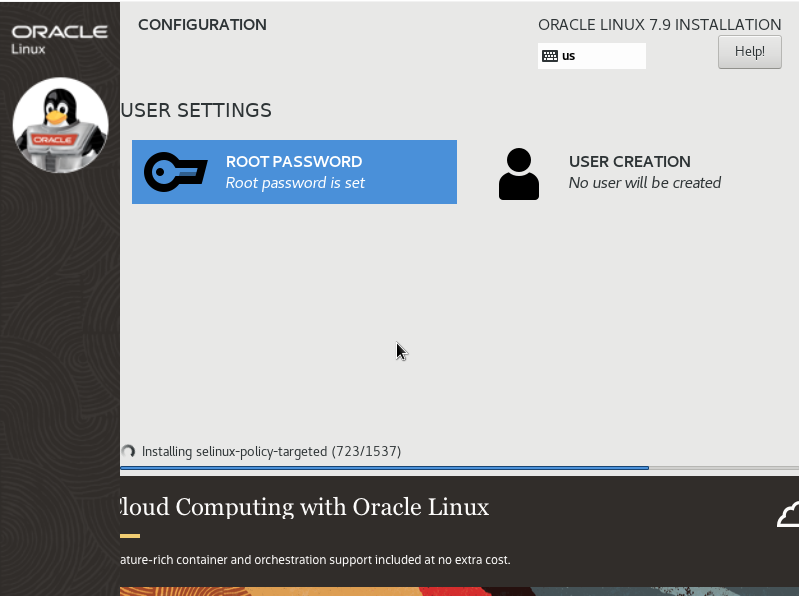Click the CONFIGURATION page heading
Image resolution: width=799 pixels, height=596 pixels.
[x=202, y=25]
